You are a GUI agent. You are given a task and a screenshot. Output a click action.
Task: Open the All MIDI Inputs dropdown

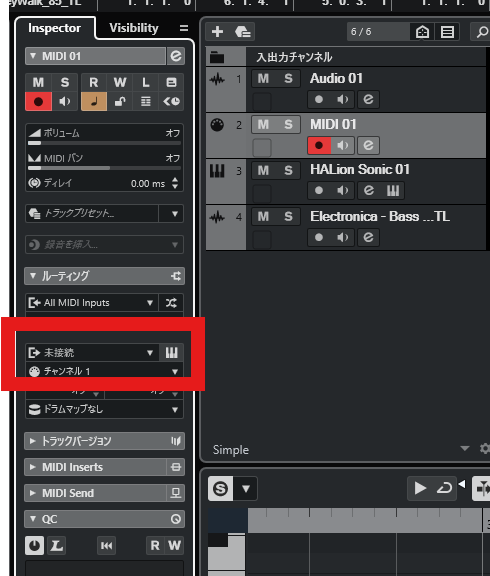92,303
